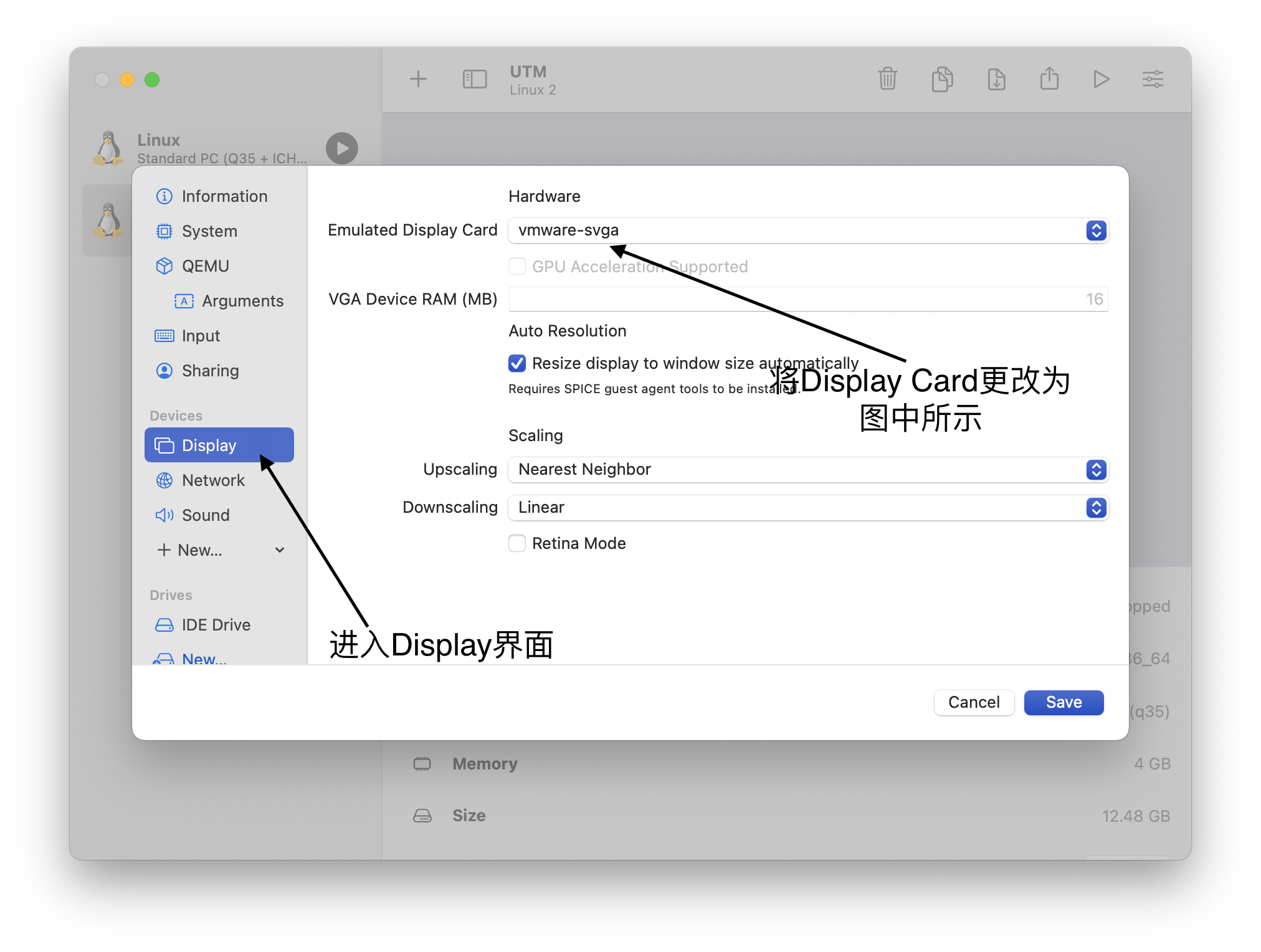Expand the new device chevron menu
Image resolution: width=1261 pixels, height=952 pixels.
[280, 550]
